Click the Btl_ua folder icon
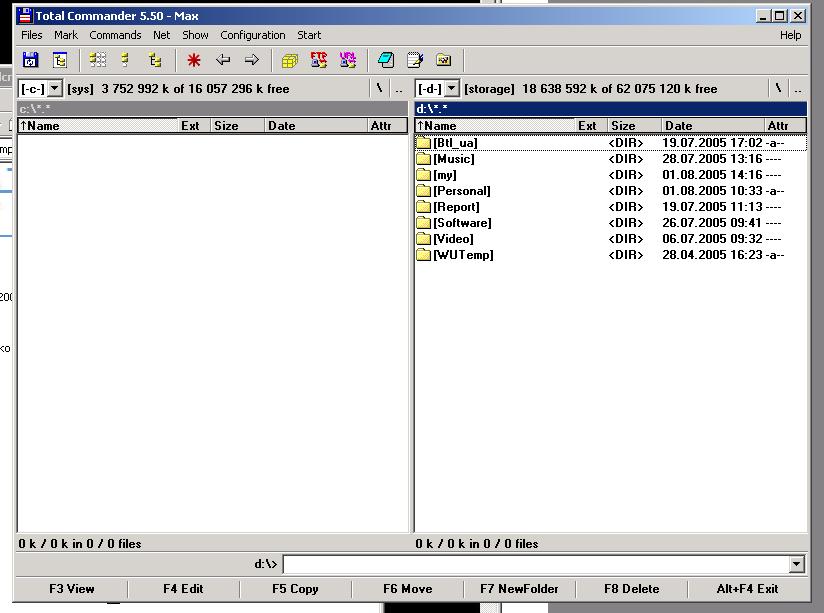 (423, 143)
